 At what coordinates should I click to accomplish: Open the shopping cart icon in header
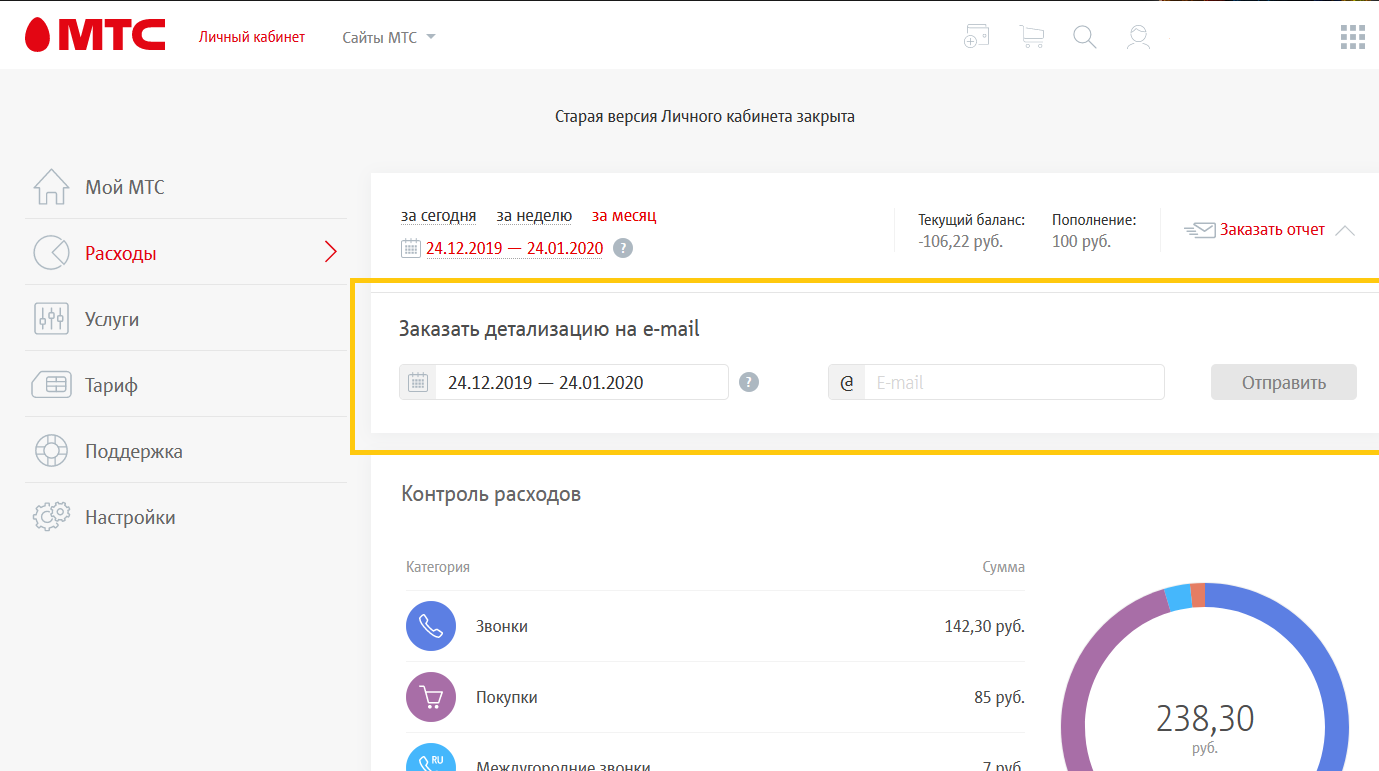(x=1031, y=37)
